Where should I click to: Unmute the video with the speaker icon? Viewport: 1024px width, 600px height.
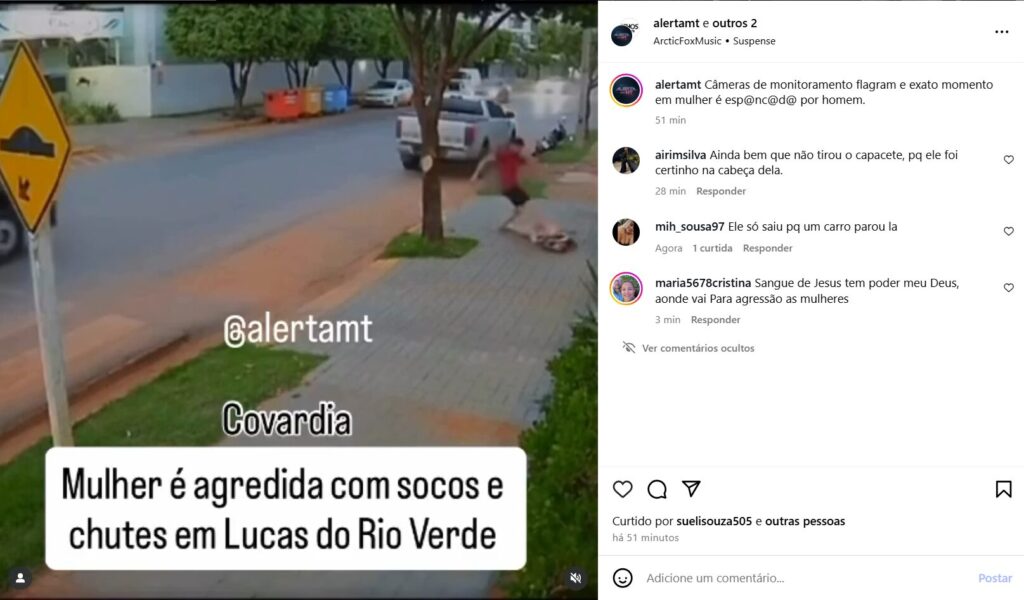click(575, 578)
